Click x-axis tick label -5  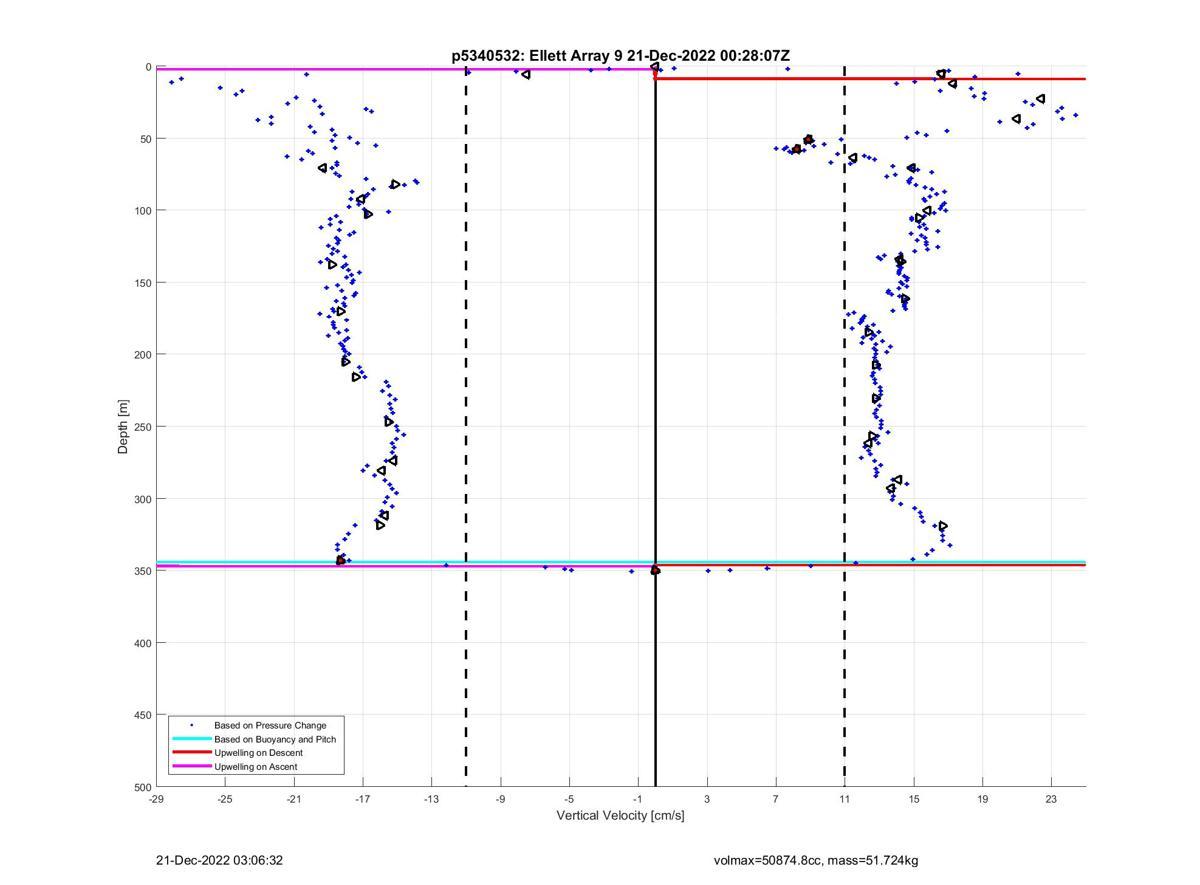point(569,799)
